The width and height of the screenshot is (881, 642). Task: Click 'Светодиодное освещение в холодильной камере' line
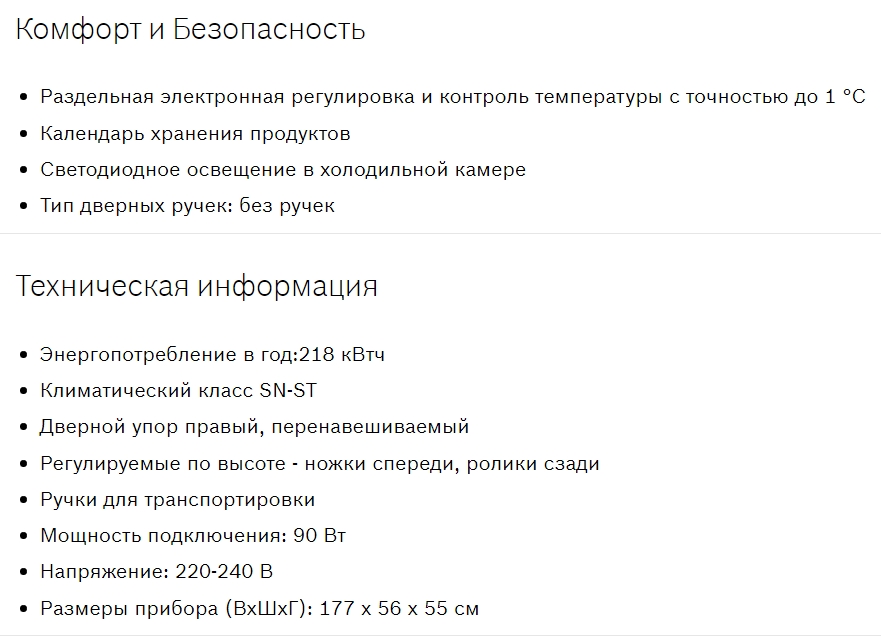click(283, 169)
